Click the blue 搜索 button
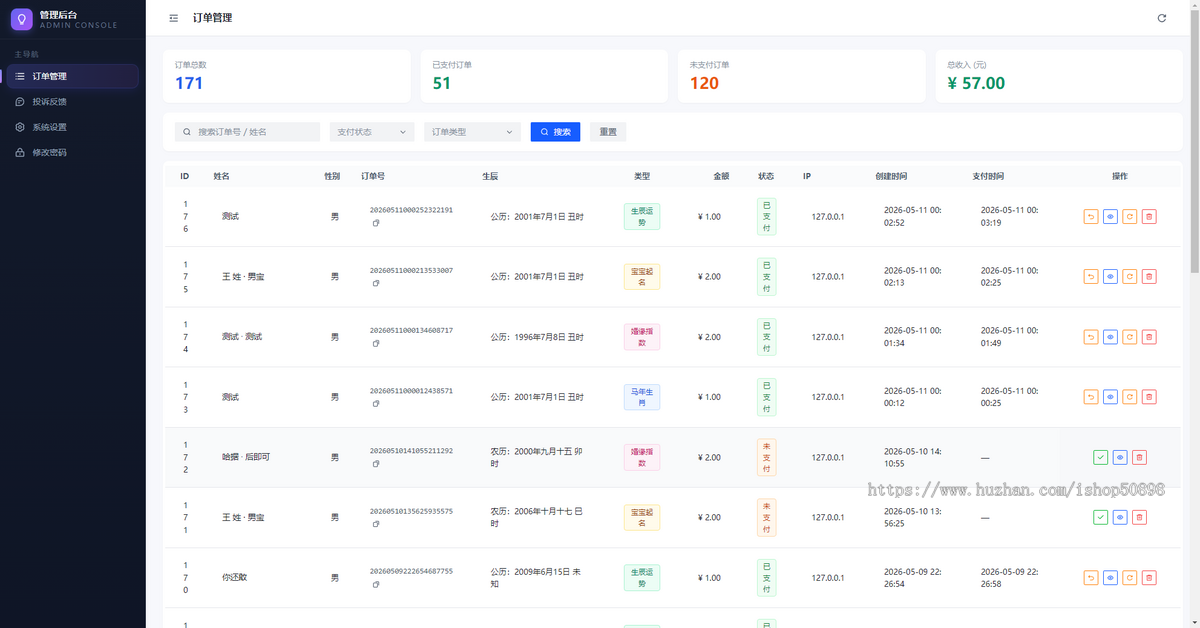Image resolution: width=1200 pixels, height=628 pixels. pos(555,132)
